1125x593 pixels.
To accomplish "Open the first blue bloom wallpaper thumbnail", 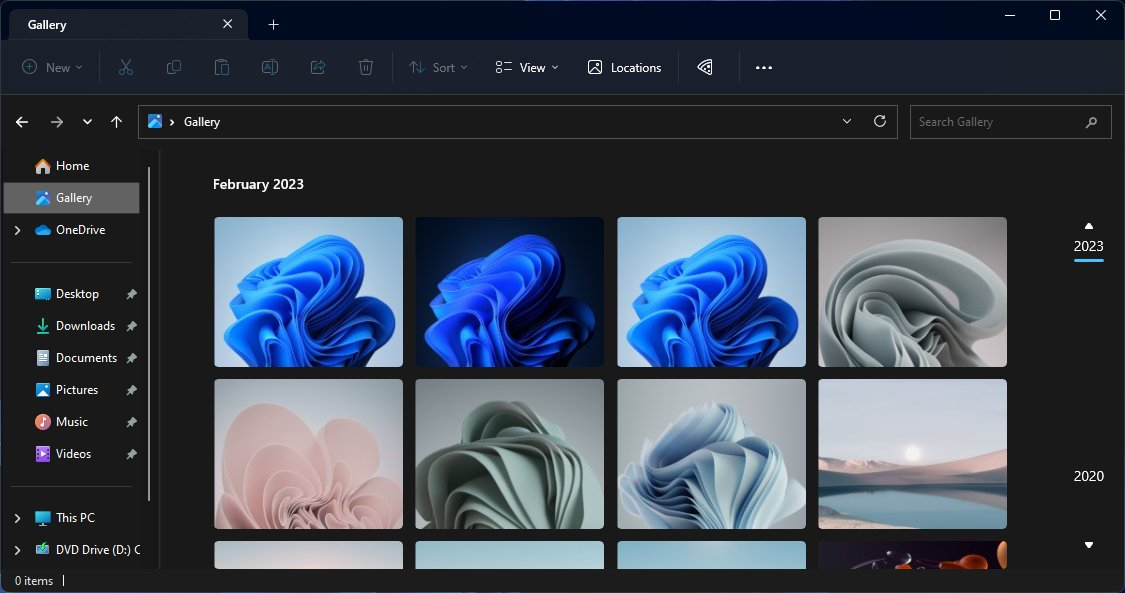I will point(308,291).
